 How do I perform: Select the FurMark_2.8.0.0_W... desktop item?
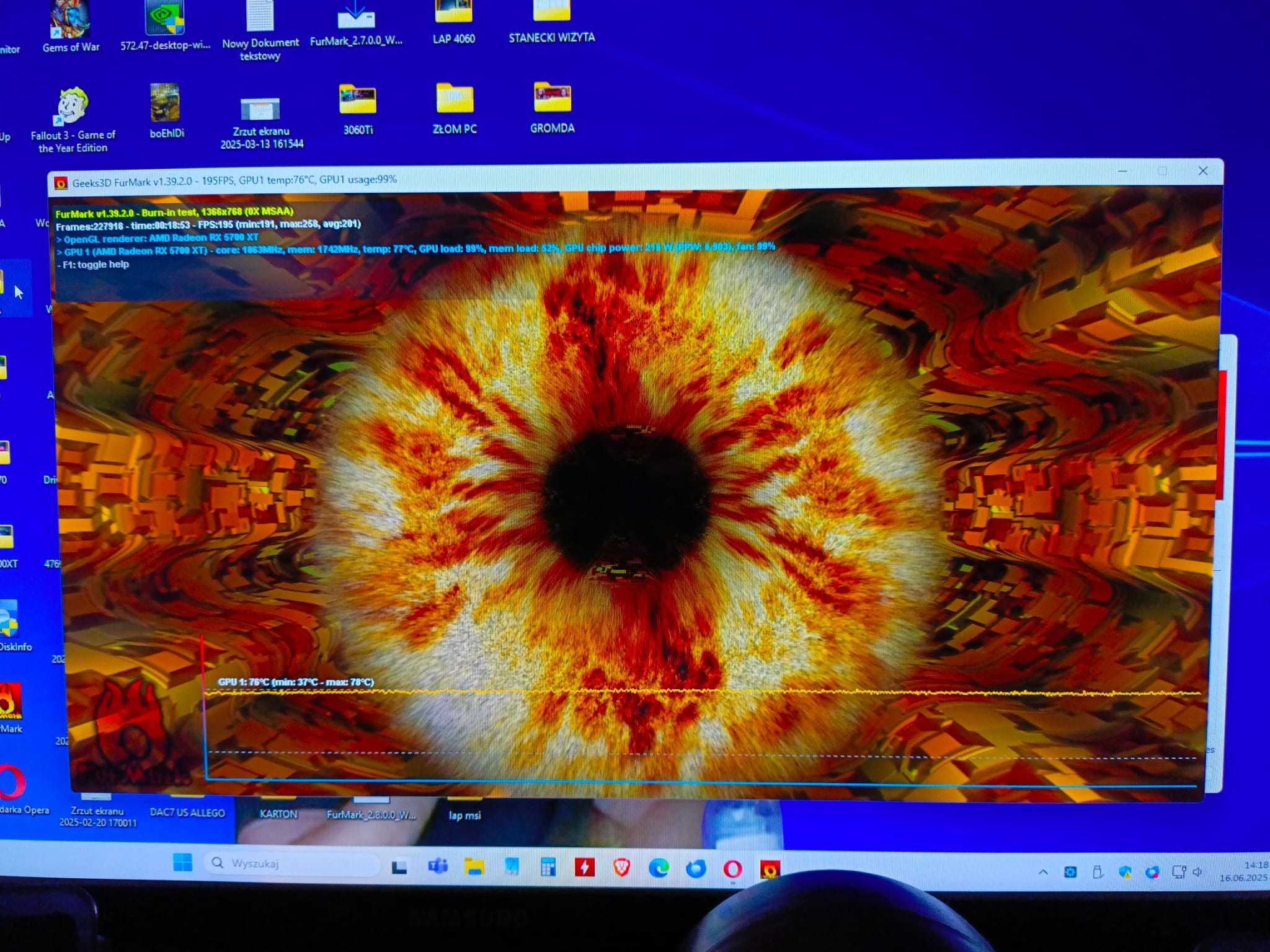pos(371,814)
